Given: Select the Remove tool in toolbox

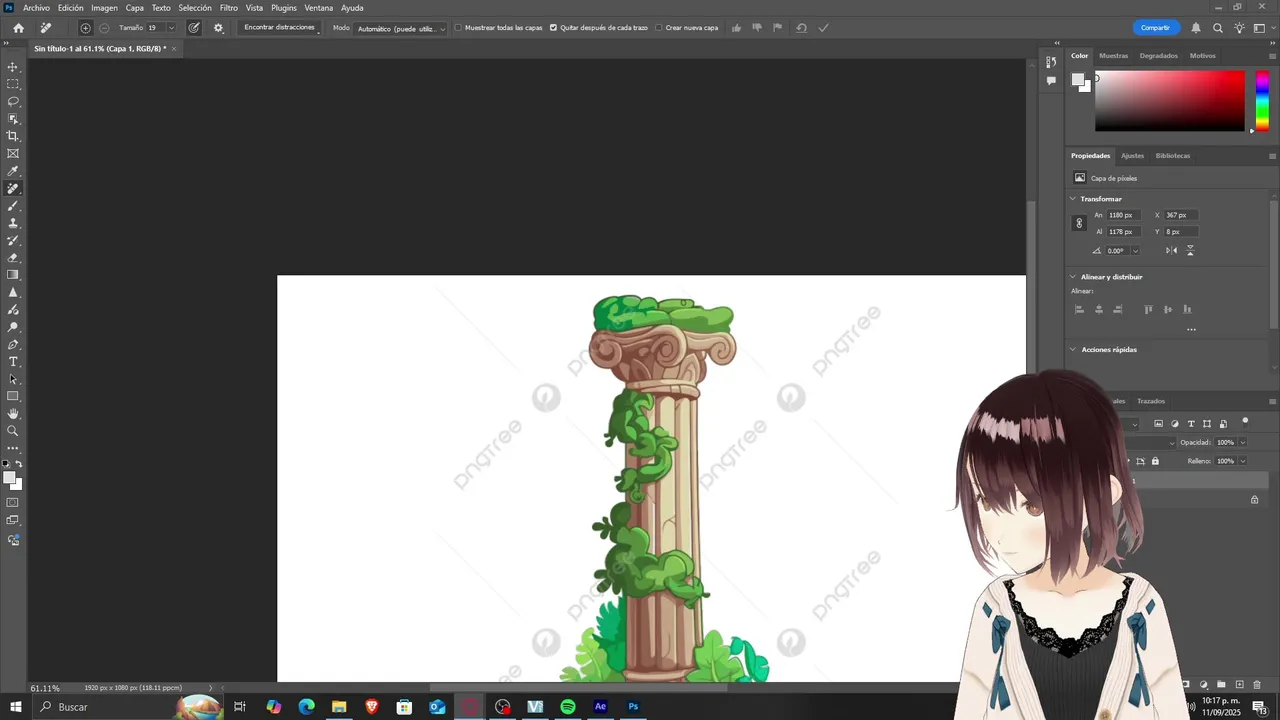Looking at the screenshot, I should (x=13, y=188).
